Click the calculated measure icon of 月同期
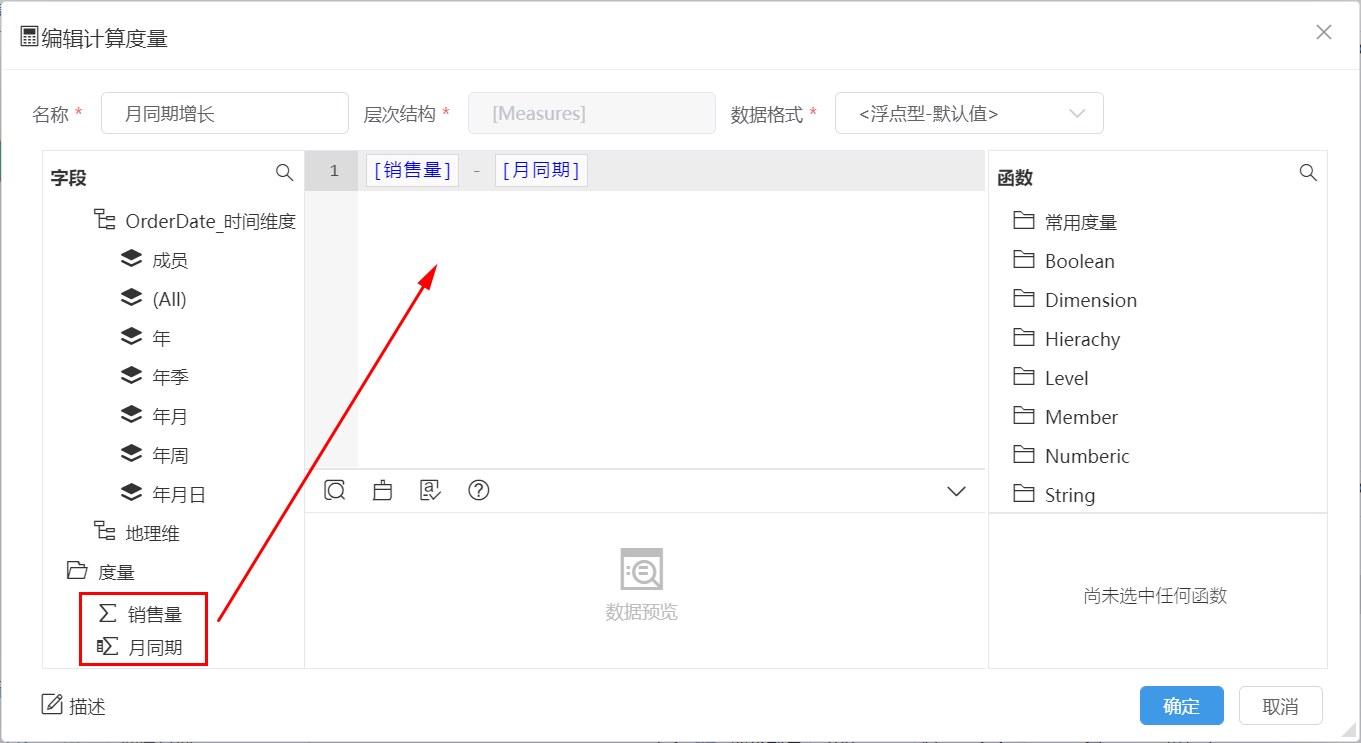The image size is (1361, 743). [107, 646]
